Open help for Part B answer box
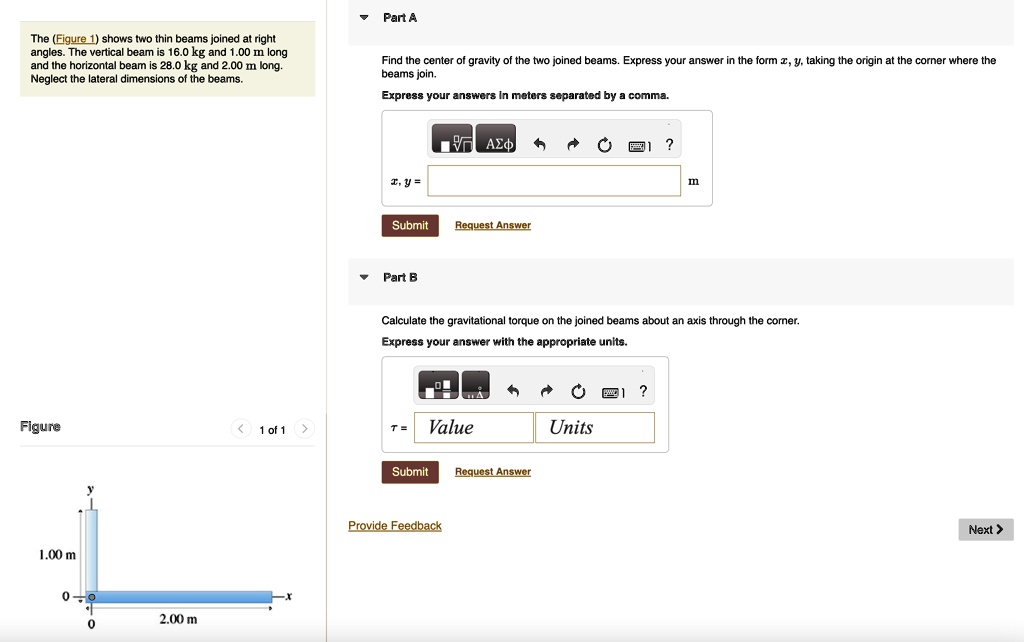Screen dimensions: 1024x642 (x=643, y=391)
